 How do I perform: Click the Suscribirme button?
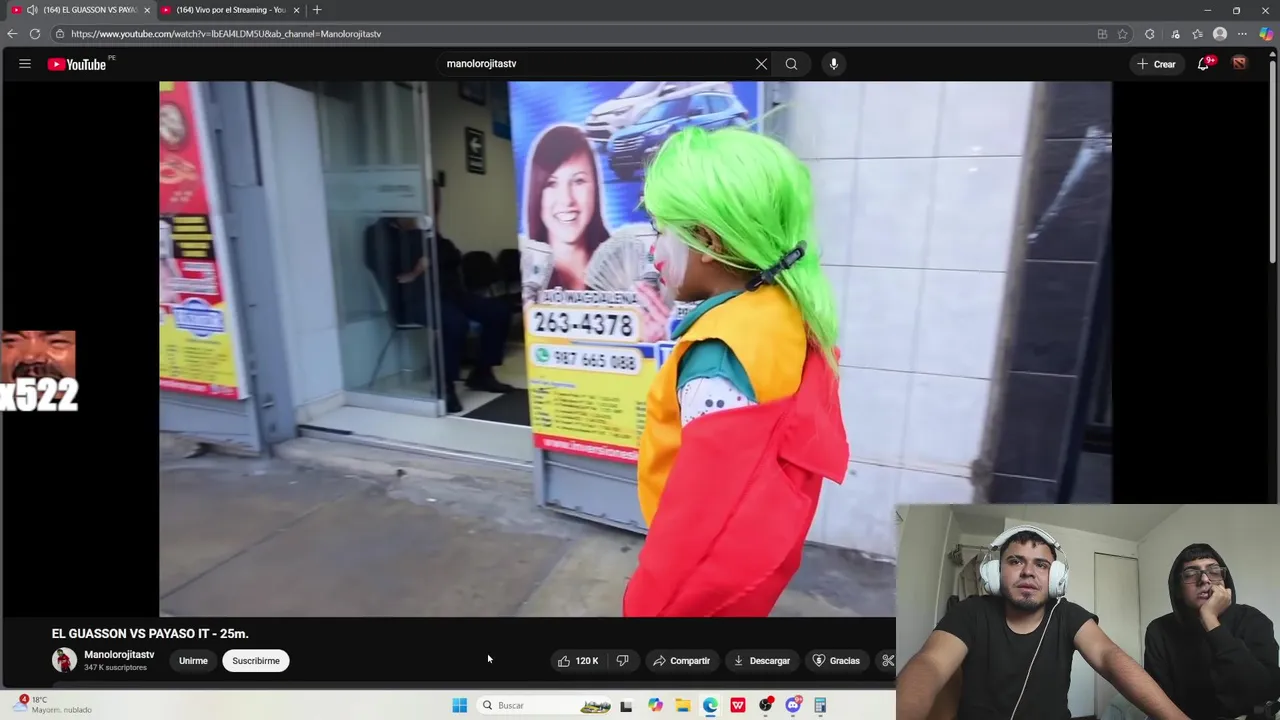256,661
